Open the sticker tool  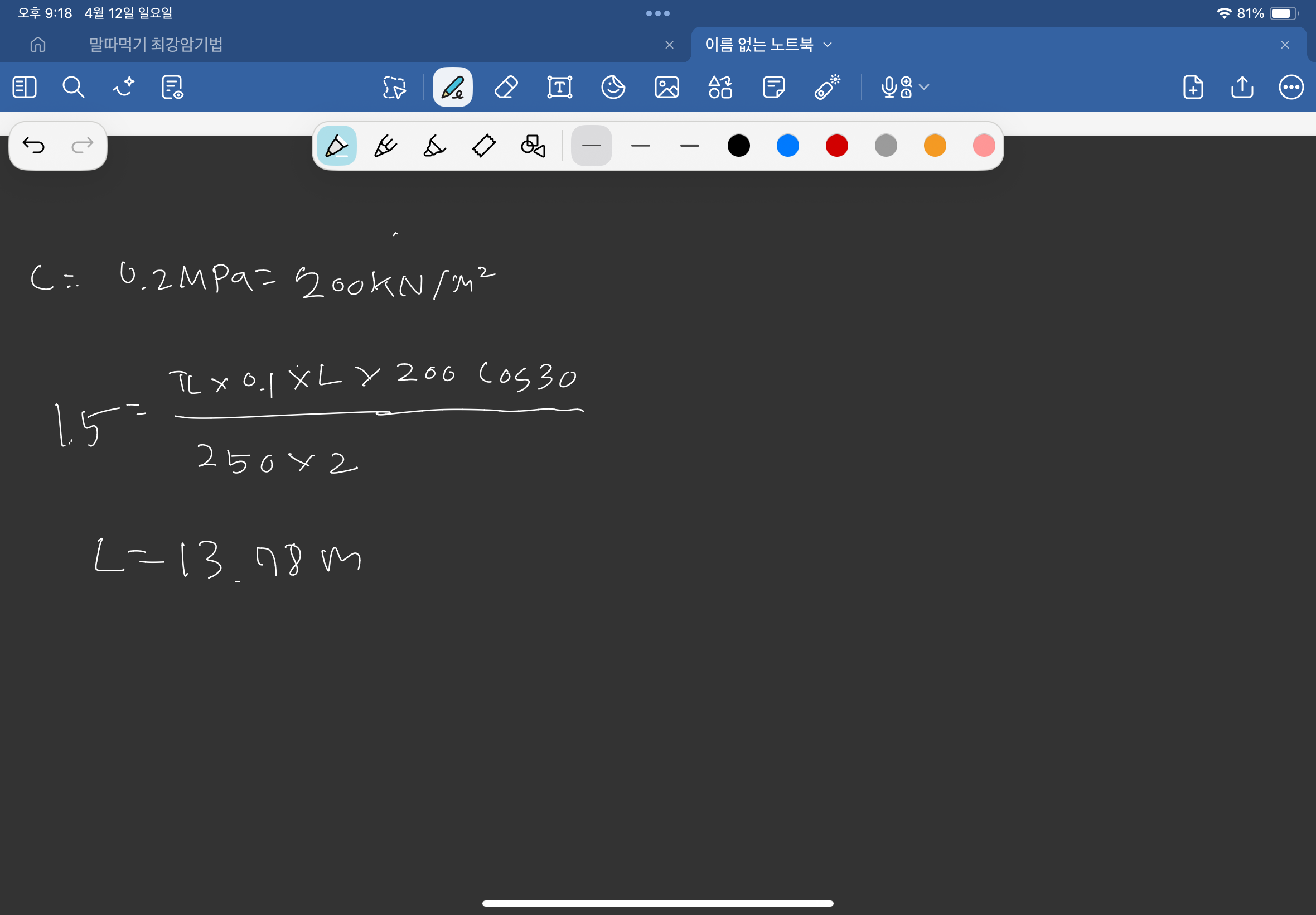613,88
